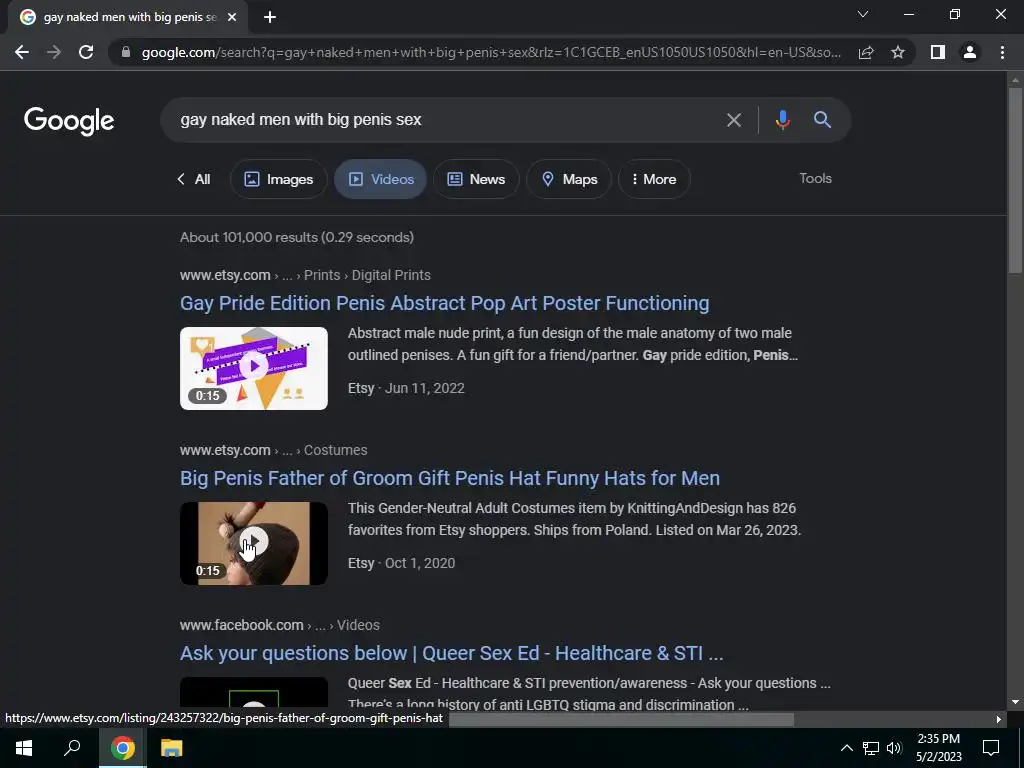Show hidden system tray icons
The width and height of the screenshot is (1024, 768).
[846, 748]
